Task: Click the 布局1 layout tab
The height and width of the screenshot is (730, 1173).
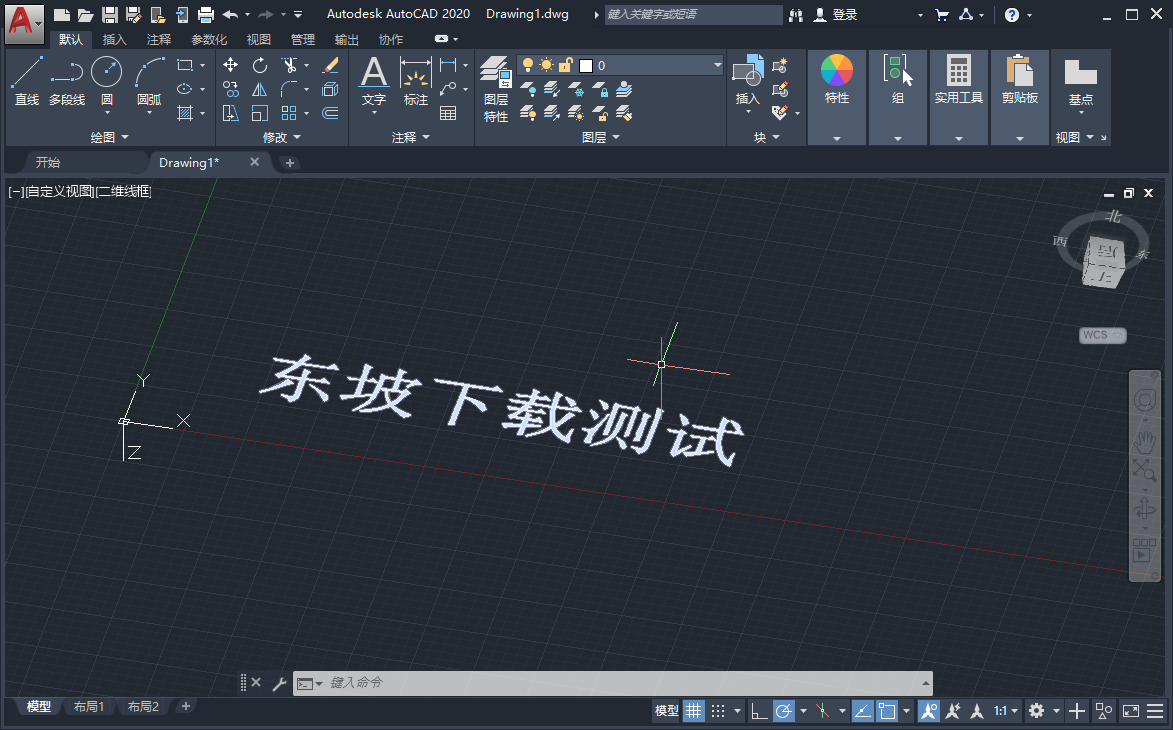Action: [88, 706]
